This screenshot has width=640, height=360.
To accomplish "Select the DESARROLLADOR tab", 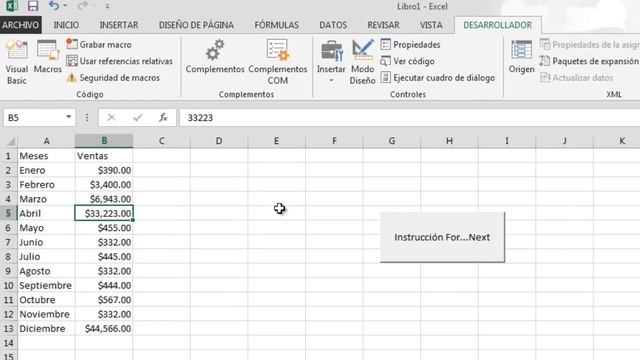I will pos(498,25).
